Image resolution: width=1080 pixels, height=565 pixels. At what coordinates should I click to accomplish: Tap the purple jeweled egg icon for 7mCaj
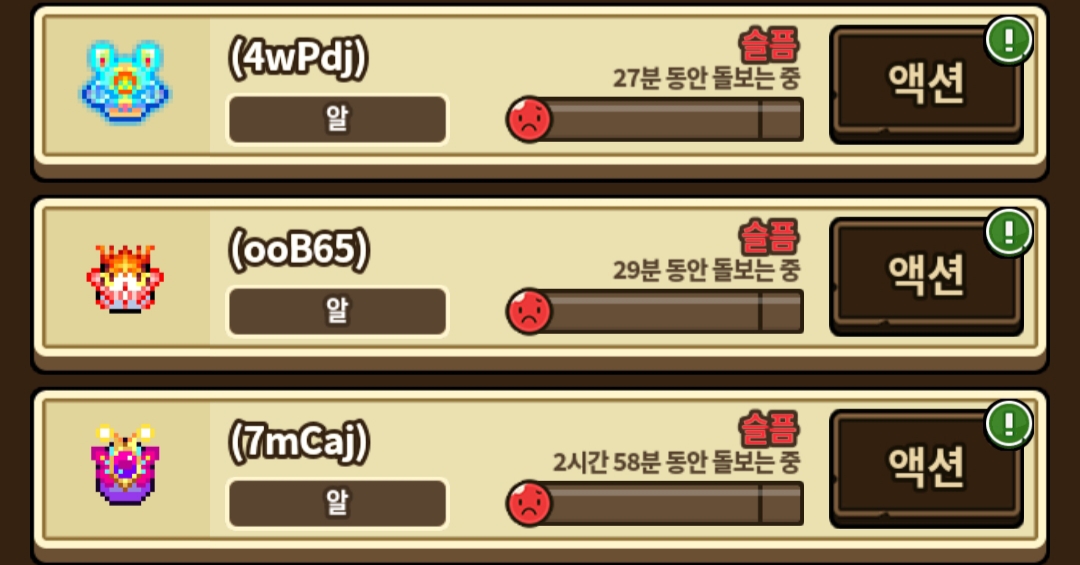point(125,465)
